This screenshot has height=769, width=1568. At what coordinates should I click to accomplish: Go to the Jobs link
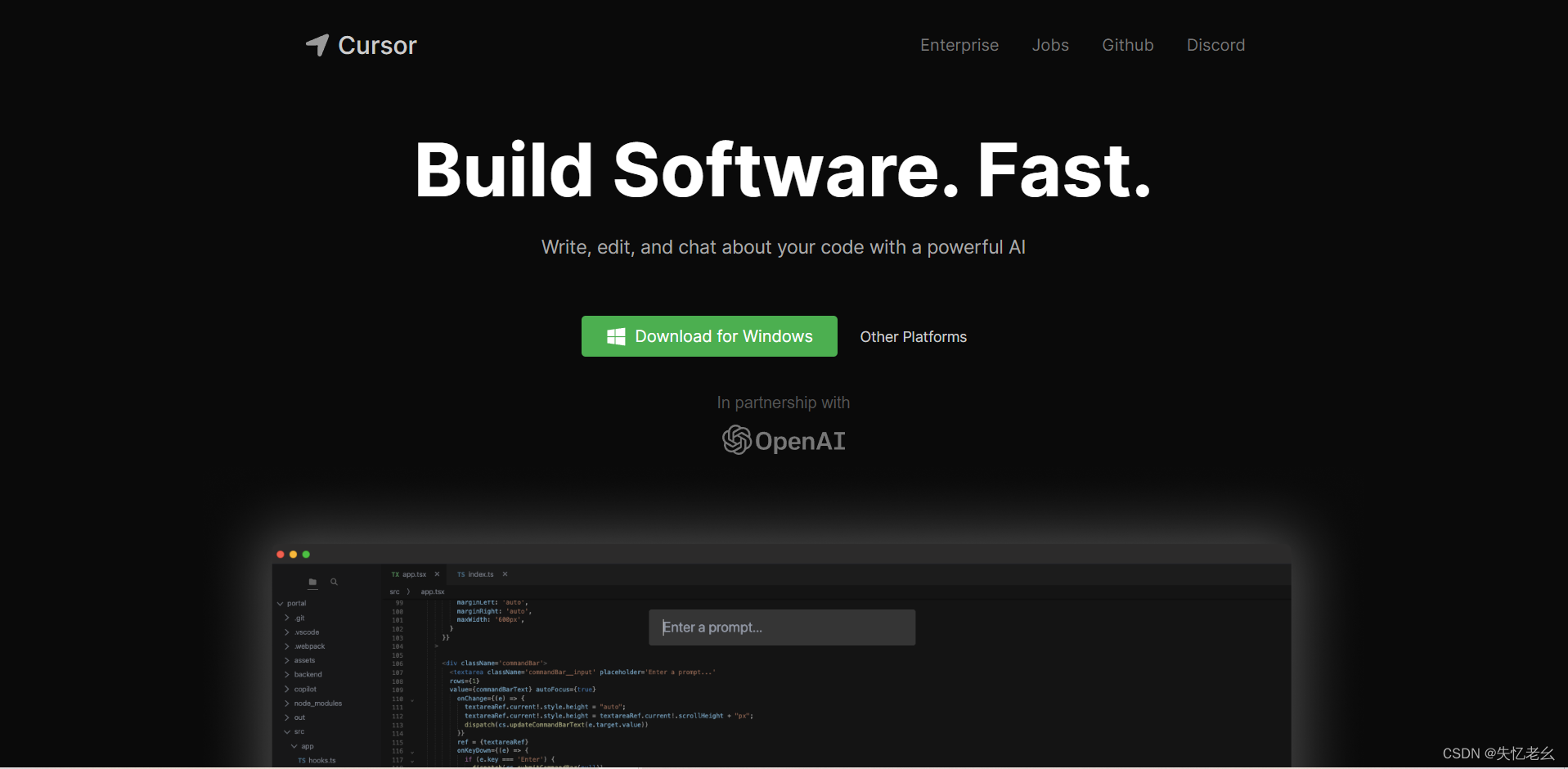tap(1050, 45)
